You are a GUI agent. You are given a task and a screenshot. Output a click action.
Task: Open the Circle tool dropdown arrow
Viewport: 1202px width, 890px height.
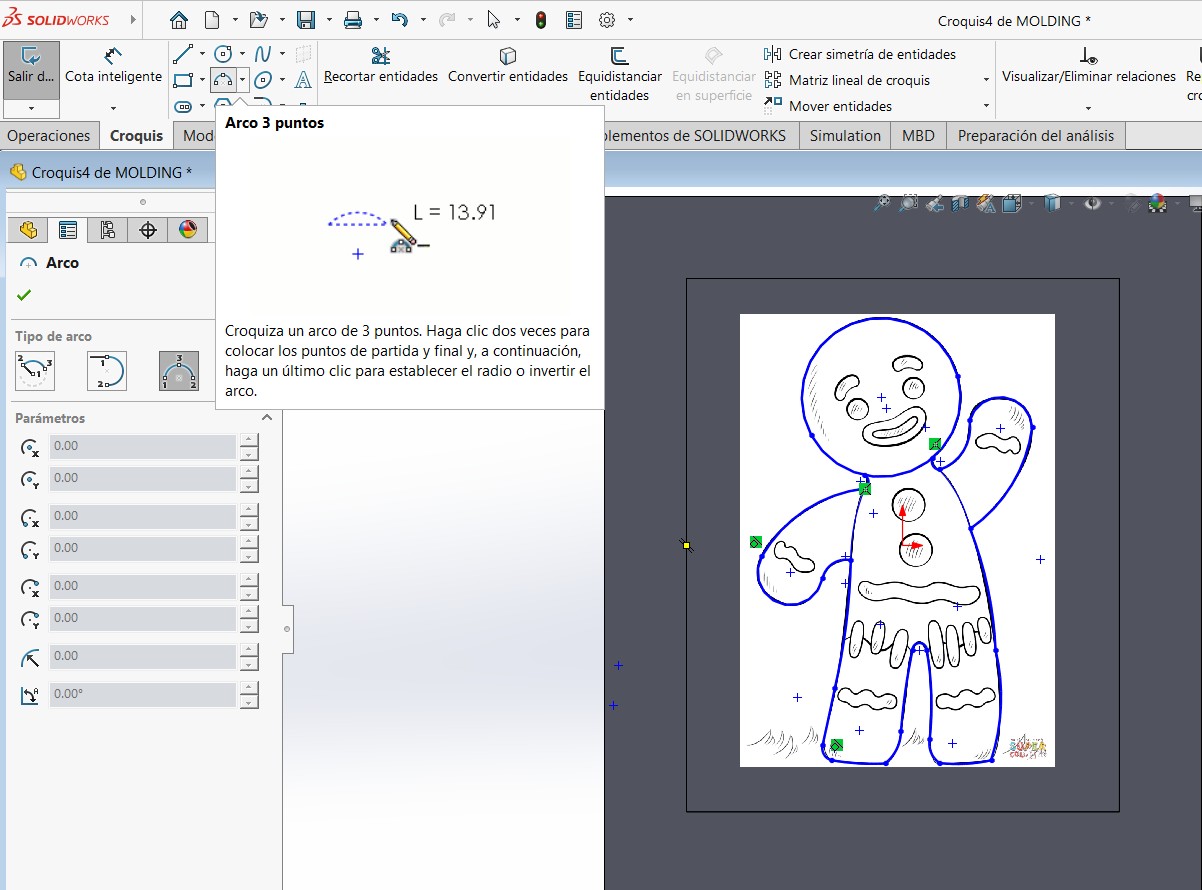pyautogui.click(x=242, y=54)
